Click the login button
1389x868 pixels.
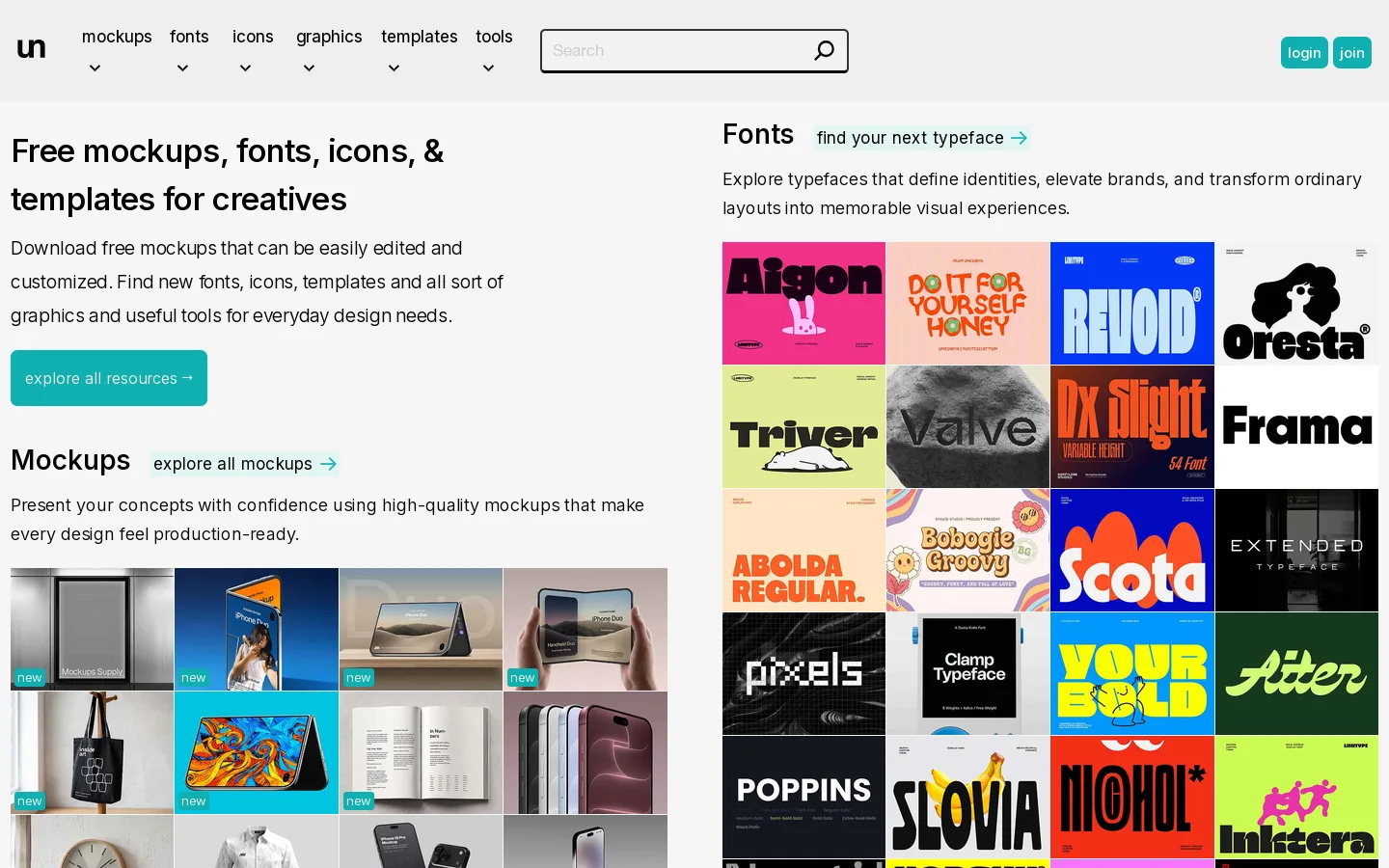pyautogui.click(x=1304, y=53)
